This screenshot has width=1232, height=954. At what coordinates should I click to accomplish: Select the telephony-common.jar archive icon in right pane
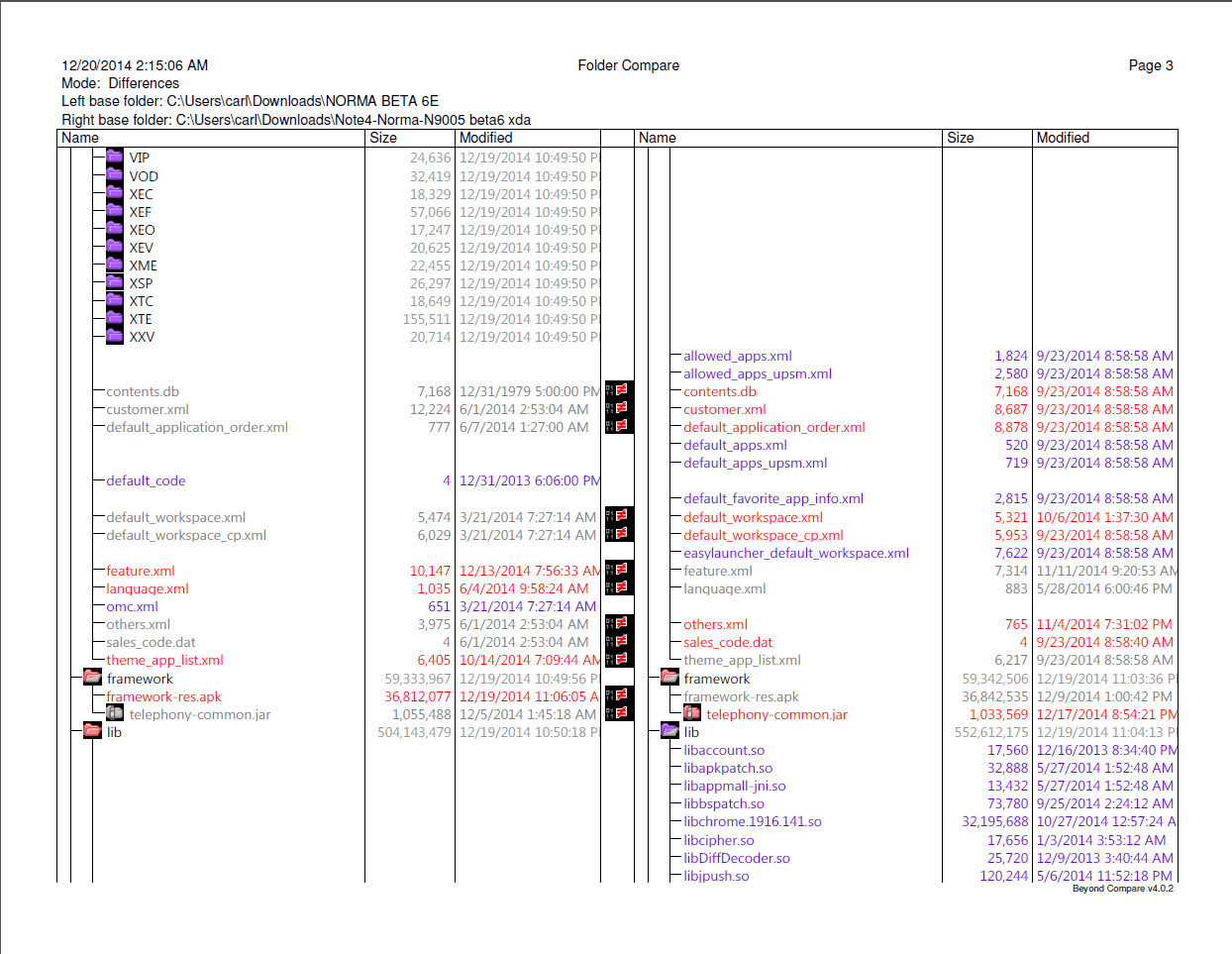(692, 713)
